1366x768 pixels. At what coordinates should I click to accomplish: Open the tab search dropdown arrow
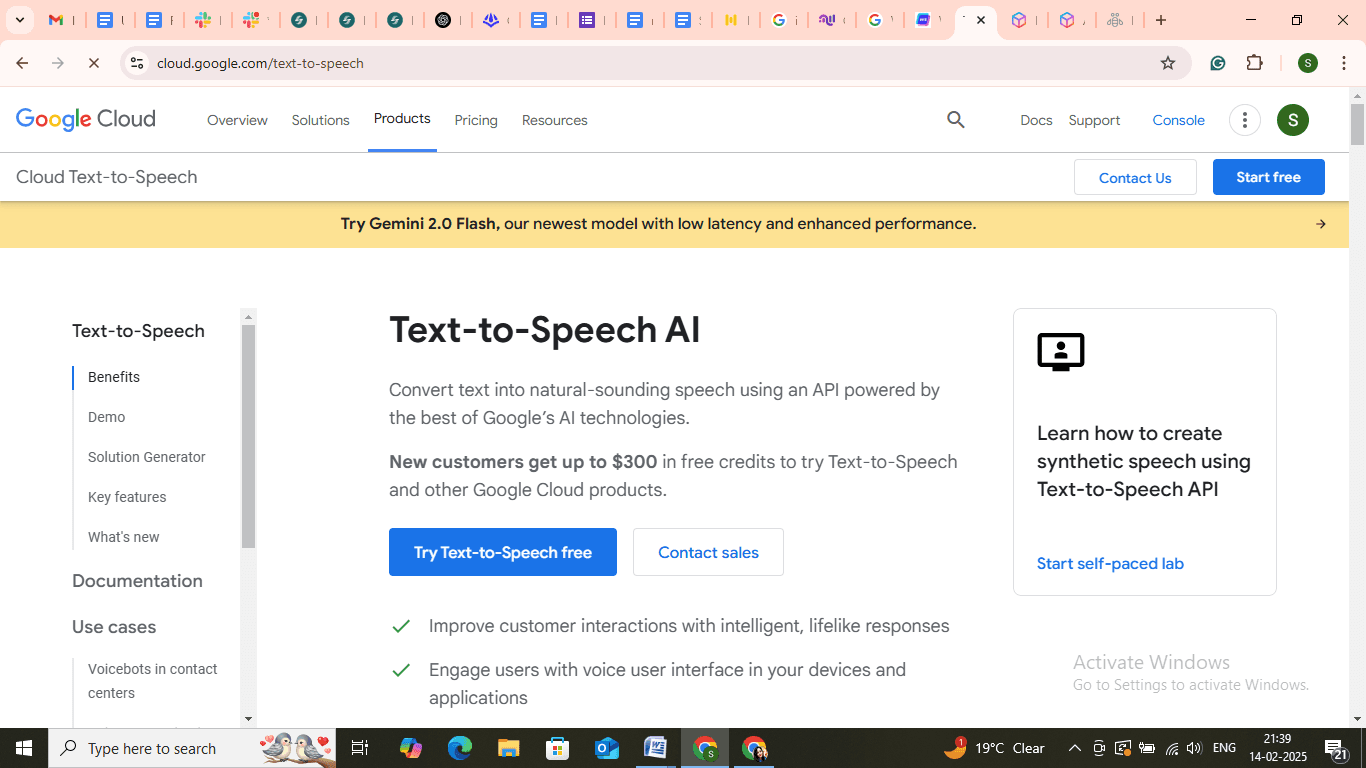pyautogui.click(x=19, y=20)
